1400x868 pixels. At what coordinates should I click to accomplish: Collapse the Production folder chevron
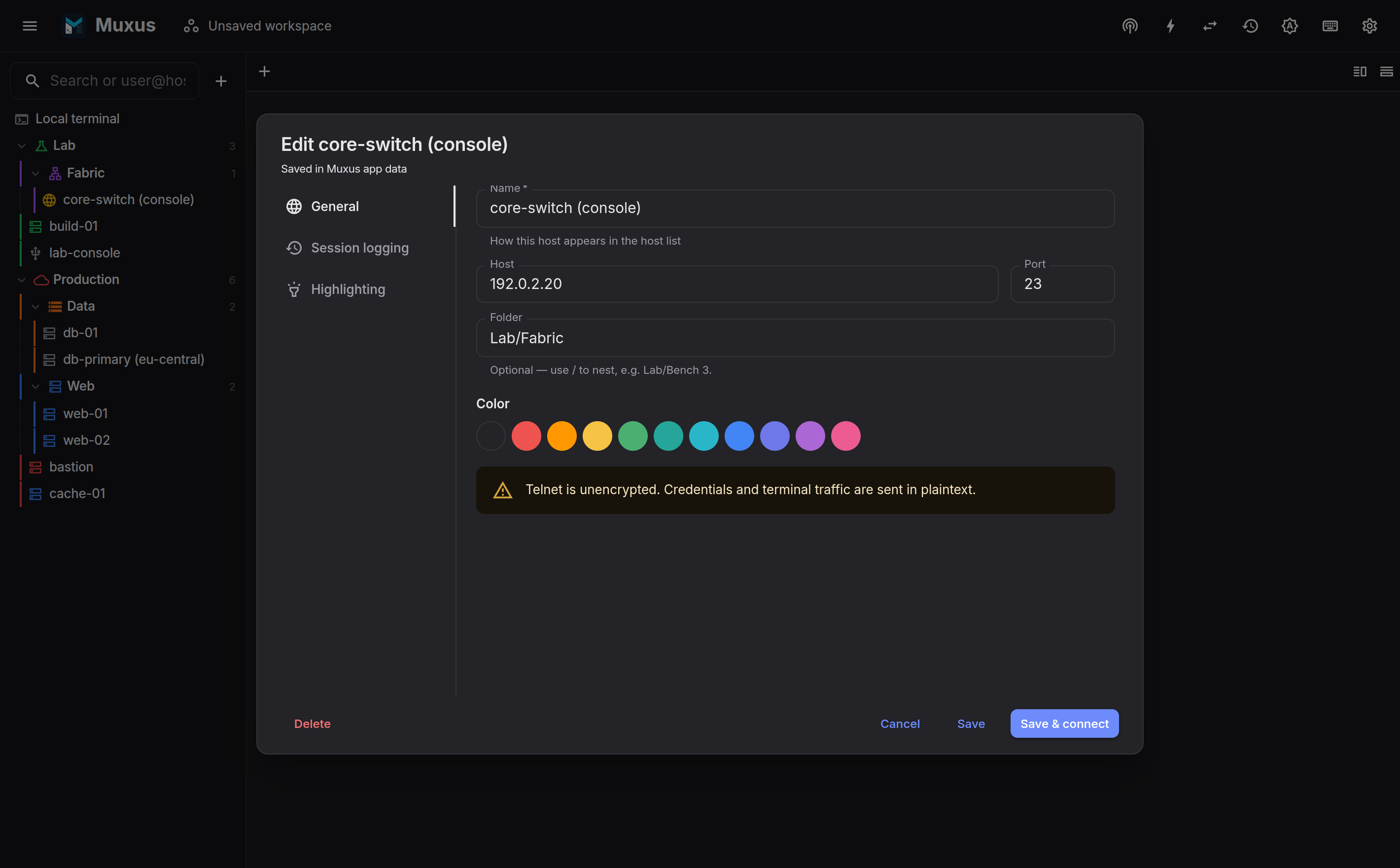22,280
